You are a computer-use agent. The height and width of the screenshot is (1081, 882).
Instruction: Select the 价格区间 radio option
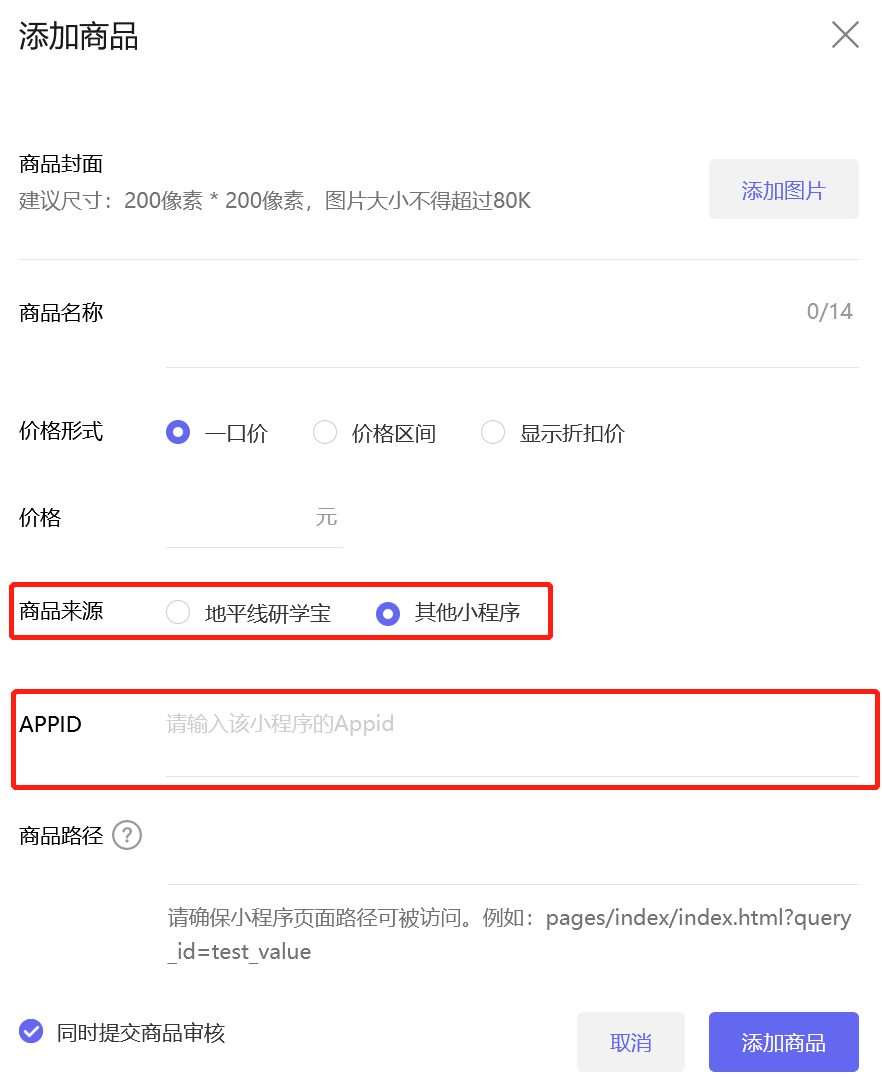(x=325, y=432)
